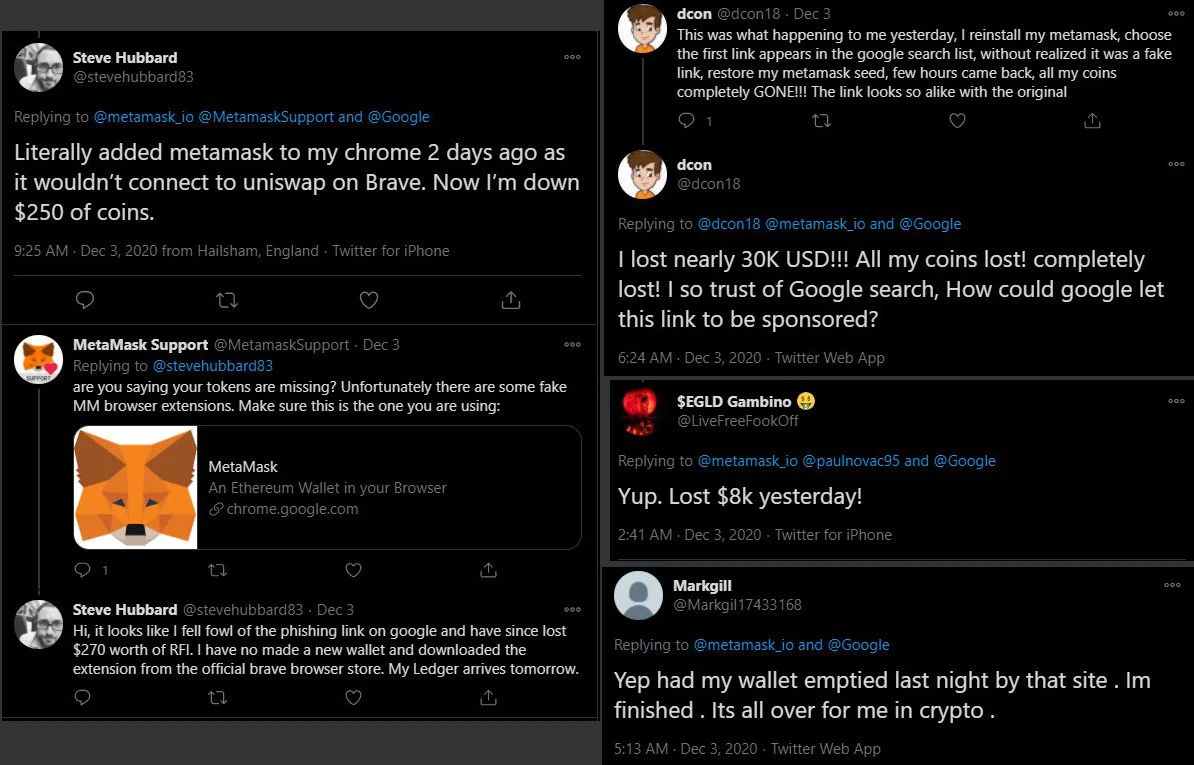The height and width of the screenshot is (765, 1194).
Task: Open more options on $EGLD Gambino tweet
Action: 1176,401
